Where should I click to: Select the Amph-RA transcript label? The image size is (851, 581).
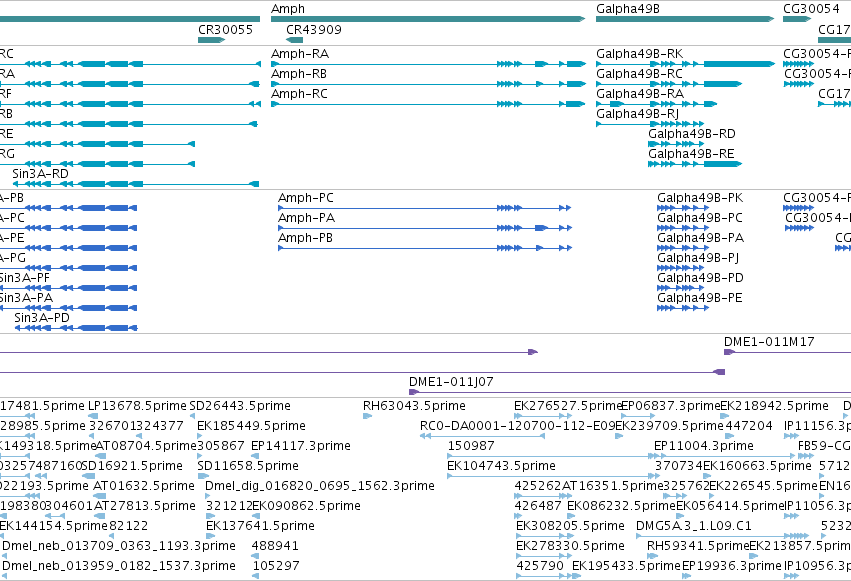300,54
